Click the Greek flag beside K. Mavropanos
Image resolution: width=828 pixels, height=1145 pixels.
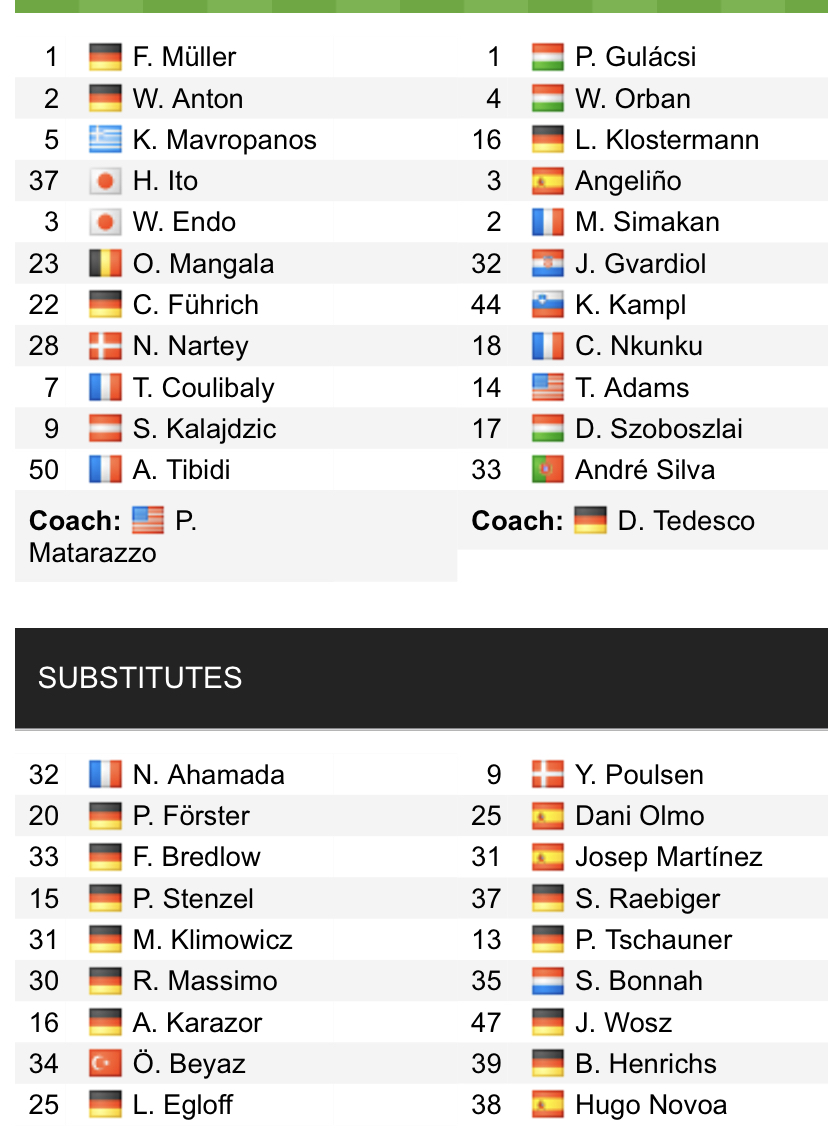(x=105, y=139)
